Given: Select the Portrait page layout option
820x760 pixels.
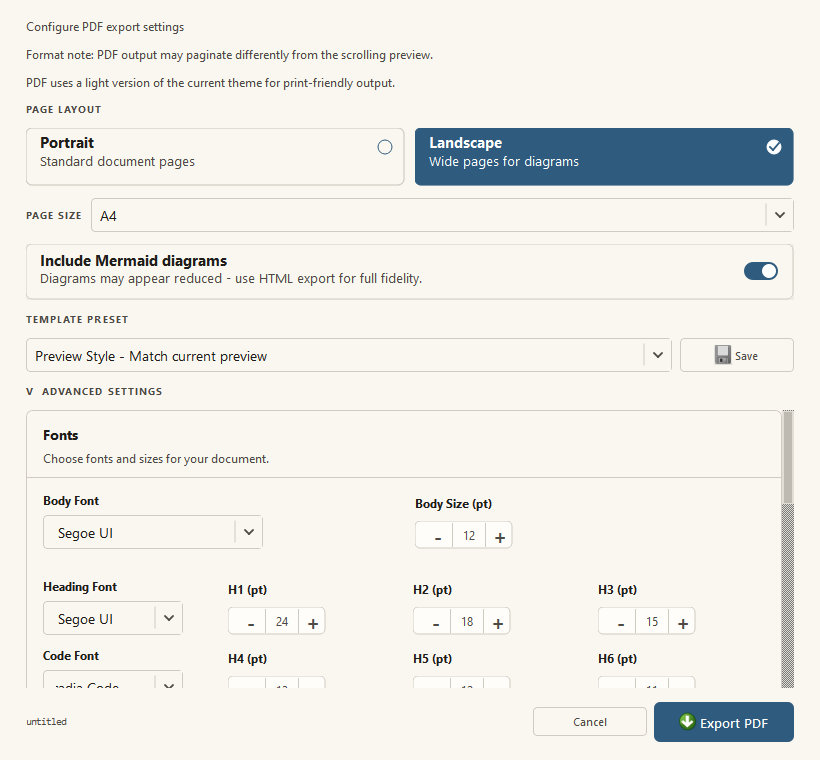Looking at the screenshot, I should [x=215, y=156].
